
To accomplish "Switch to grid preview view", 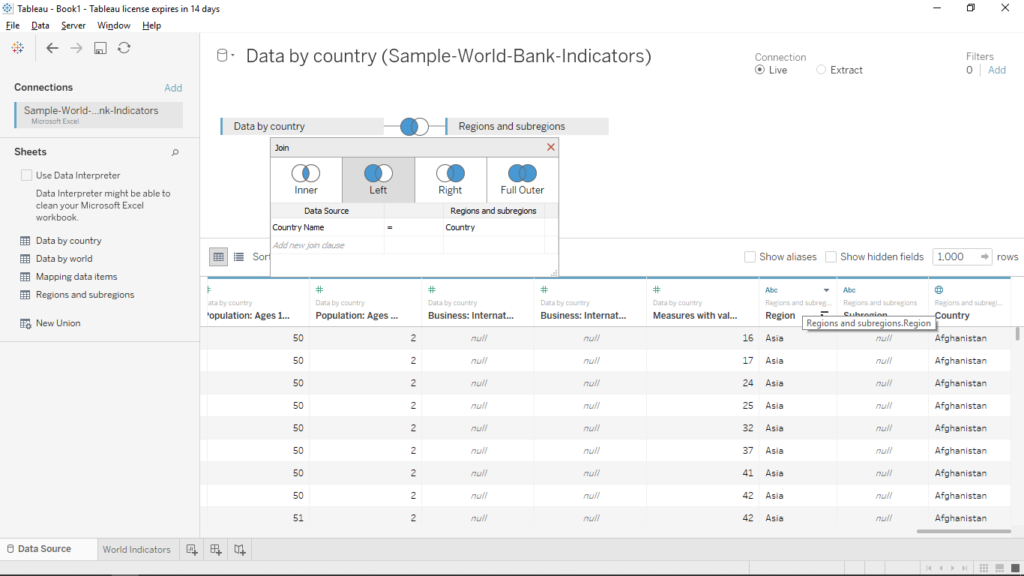I will [x=218, y=257].
